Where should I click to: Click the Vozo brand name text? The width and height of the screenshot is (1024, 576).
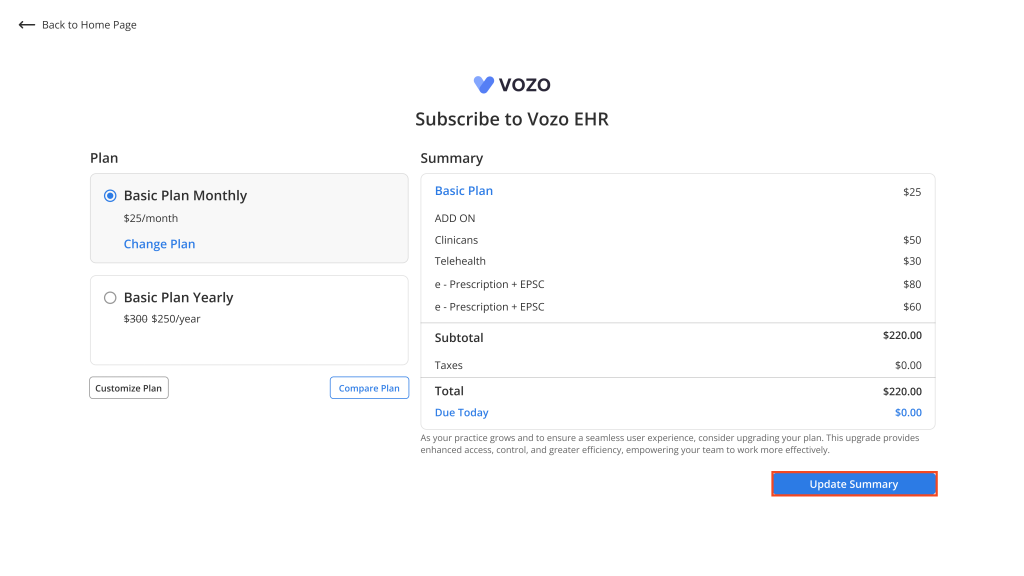(524, 85)
